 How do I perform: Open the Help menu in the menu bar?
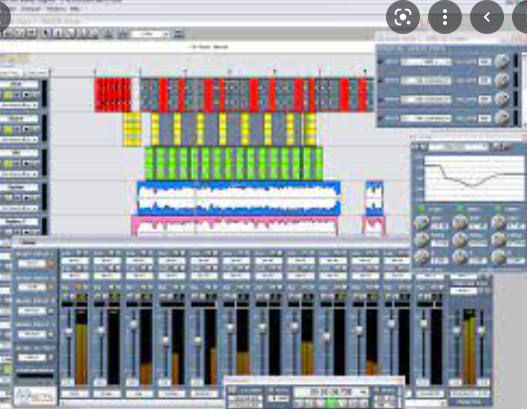click(75, 9)
